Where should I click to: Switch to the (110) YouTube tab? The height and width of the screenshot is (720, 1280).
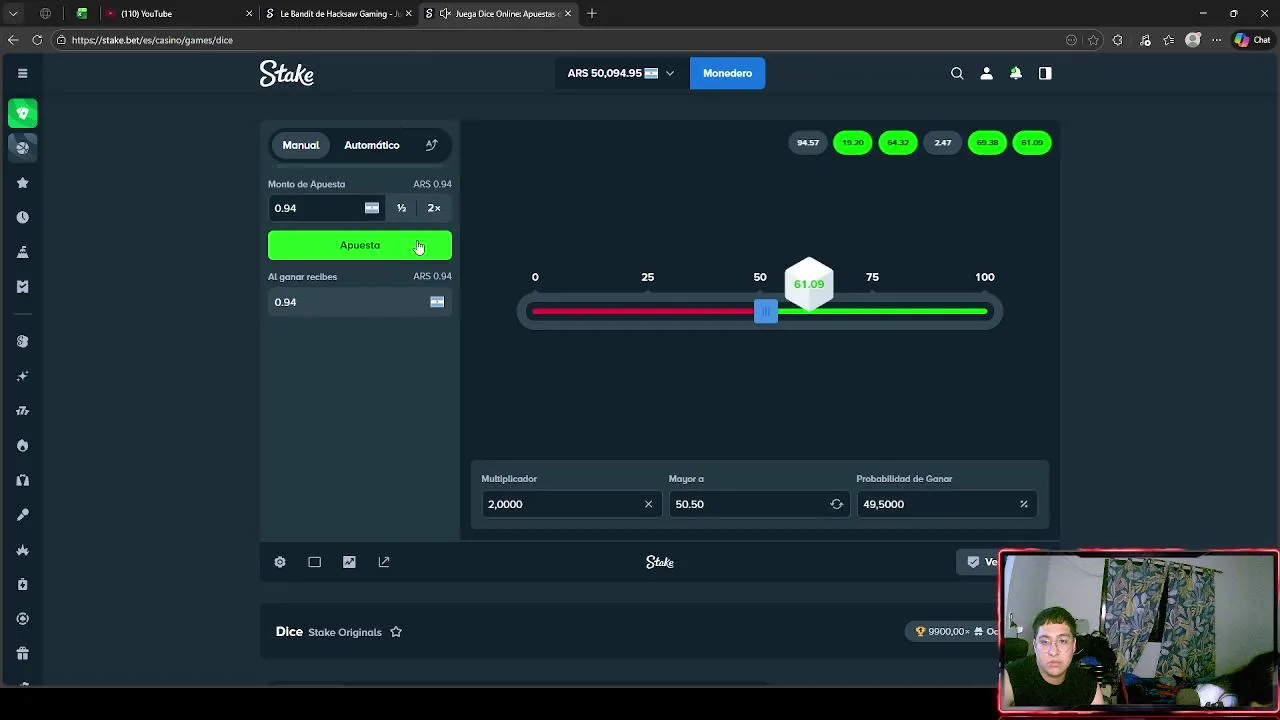[178, 13]
